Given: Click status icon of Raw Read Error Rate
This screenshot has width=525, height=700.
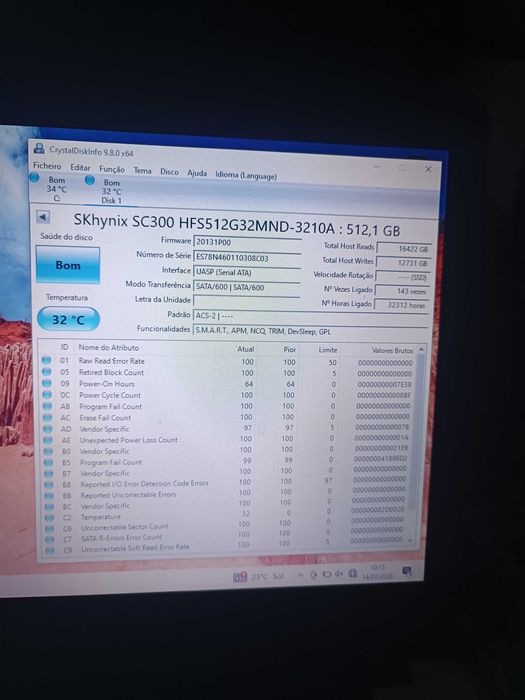Looking at the screenshot, I should 46,360.
